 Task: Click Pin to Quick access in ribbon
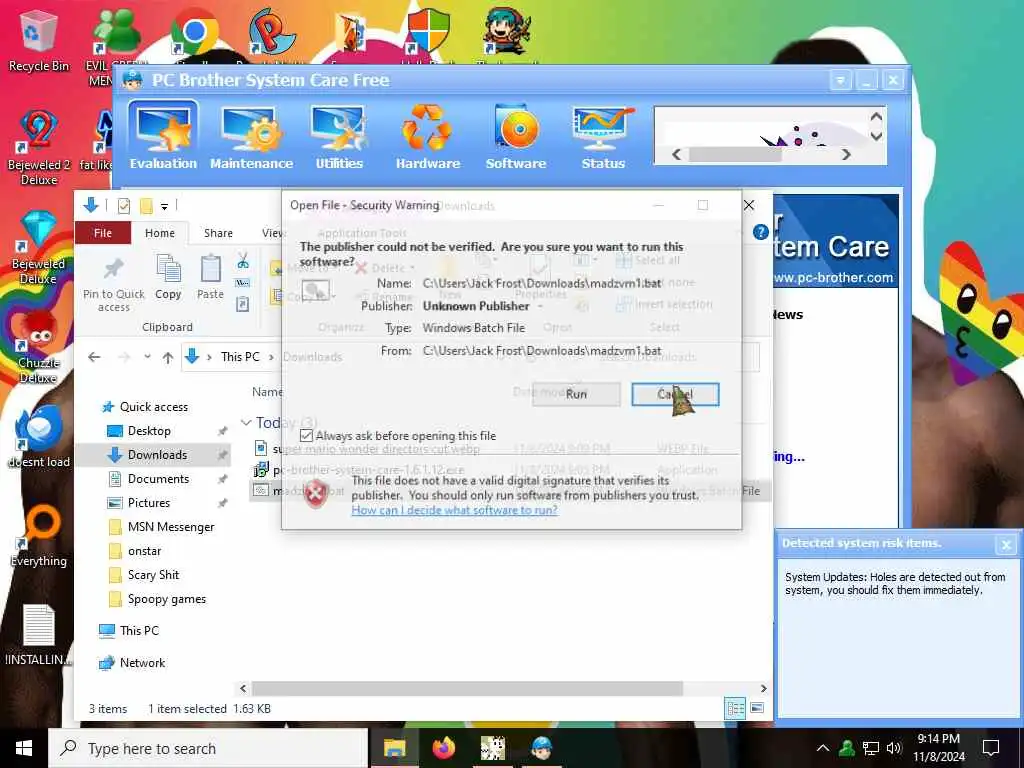point(114,285)
